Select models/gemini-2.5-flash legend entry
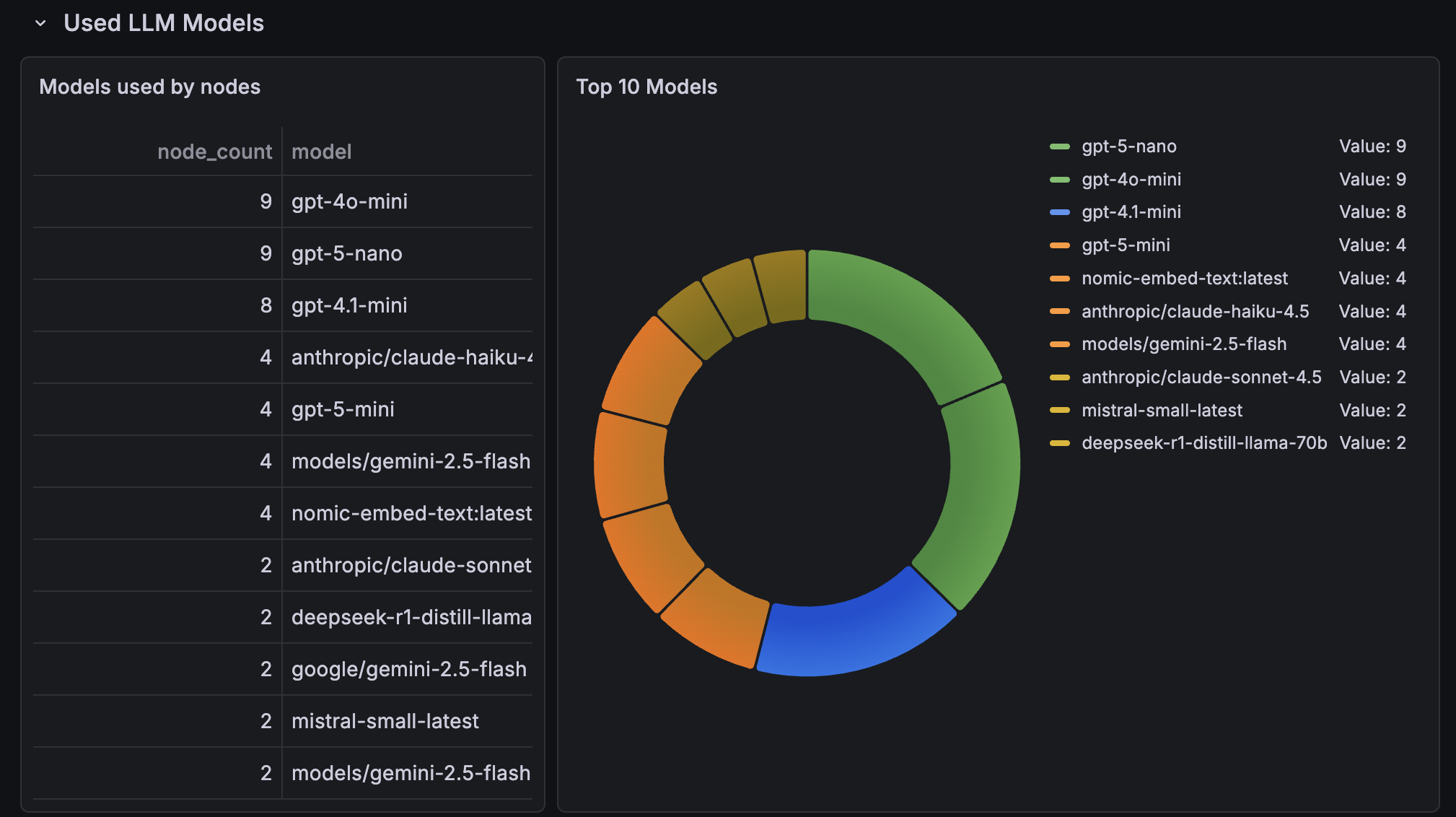The width and height of the screenshot is (1456, 817). pos(1183,344)
